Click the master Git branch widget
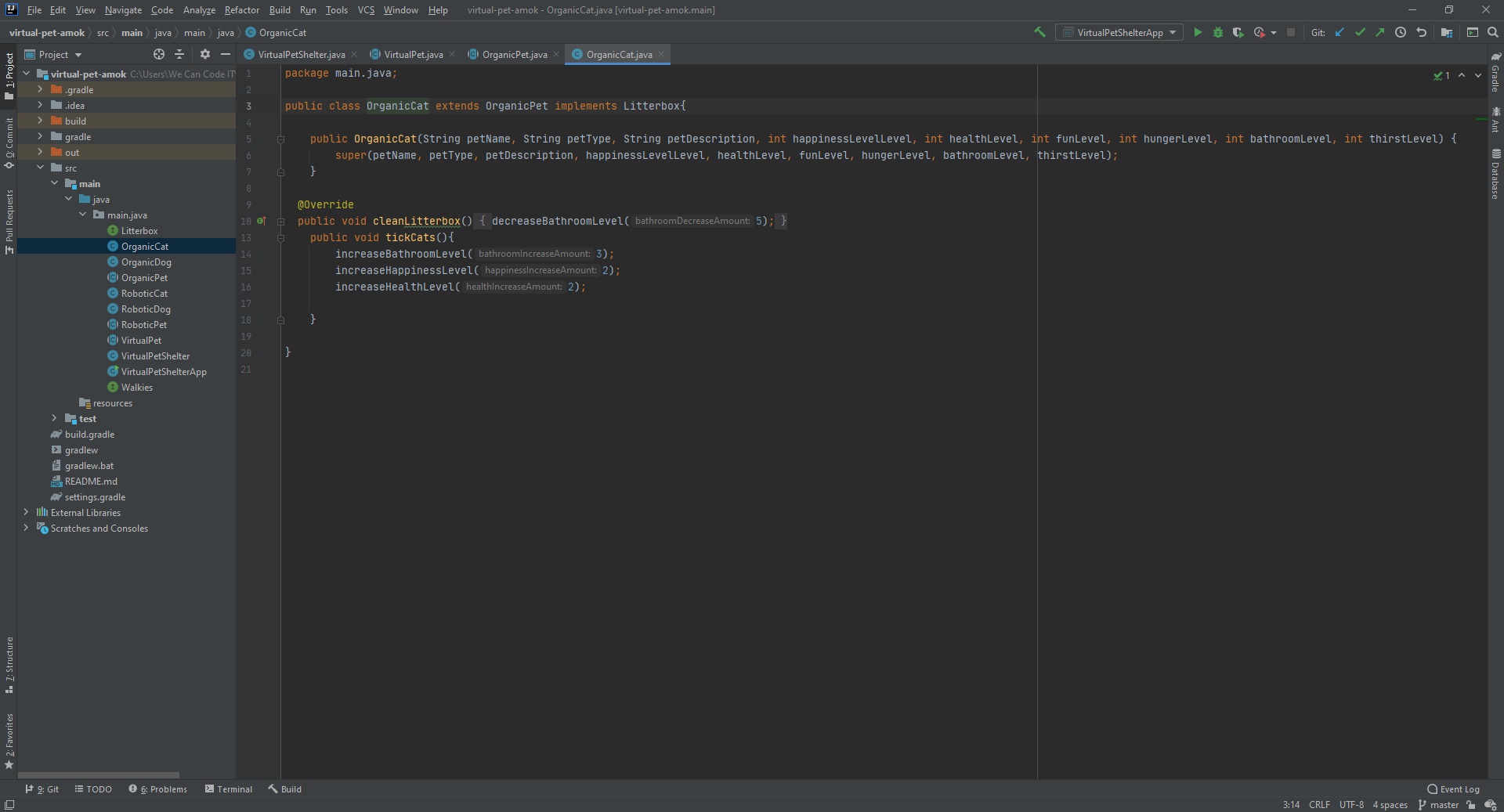The height and width of the screenshot is (812, 1504). click(x=1438, y=805)
